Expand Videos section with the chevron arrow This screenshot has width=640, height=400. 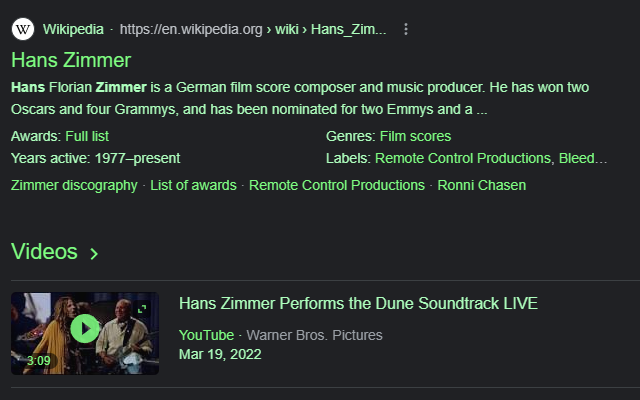pyautogui.click(x=94, y=253)
